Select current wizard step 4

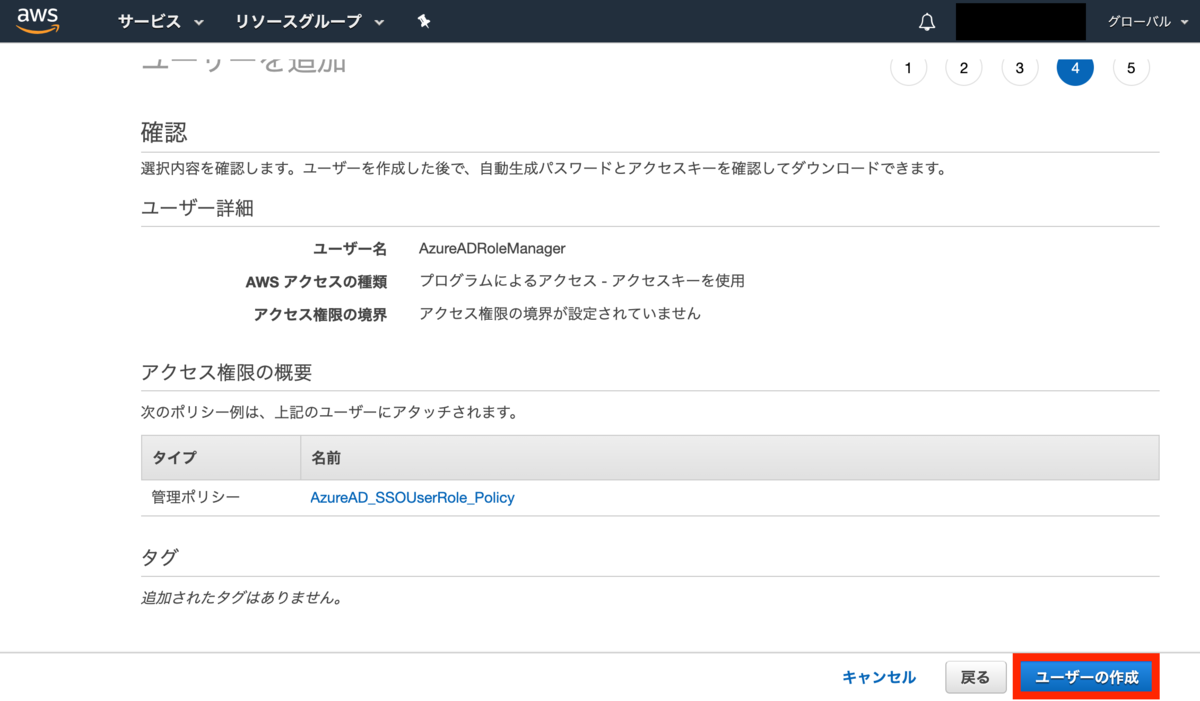click(x=1075, y=68)
